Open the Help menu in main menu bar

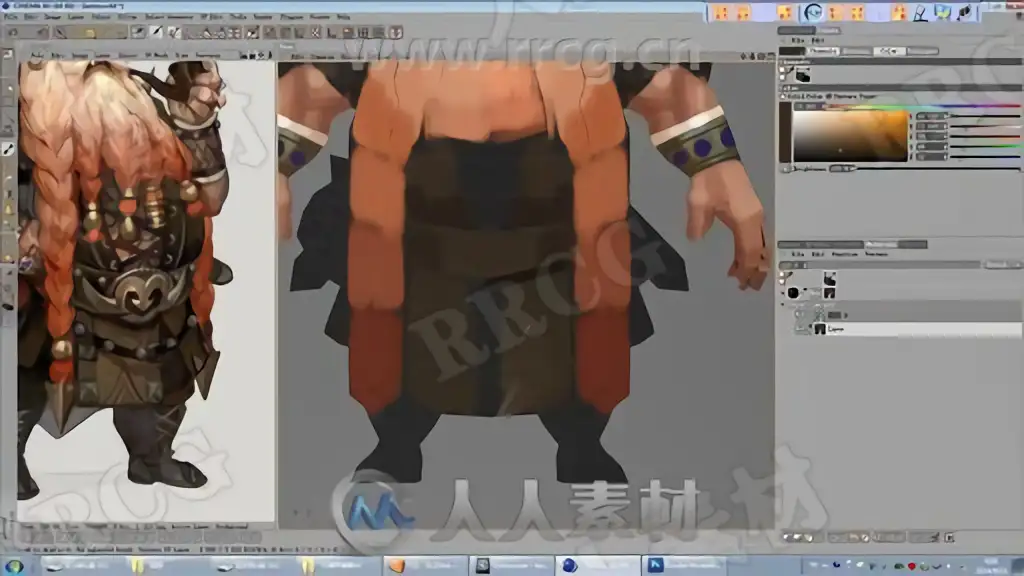point(343,17)
